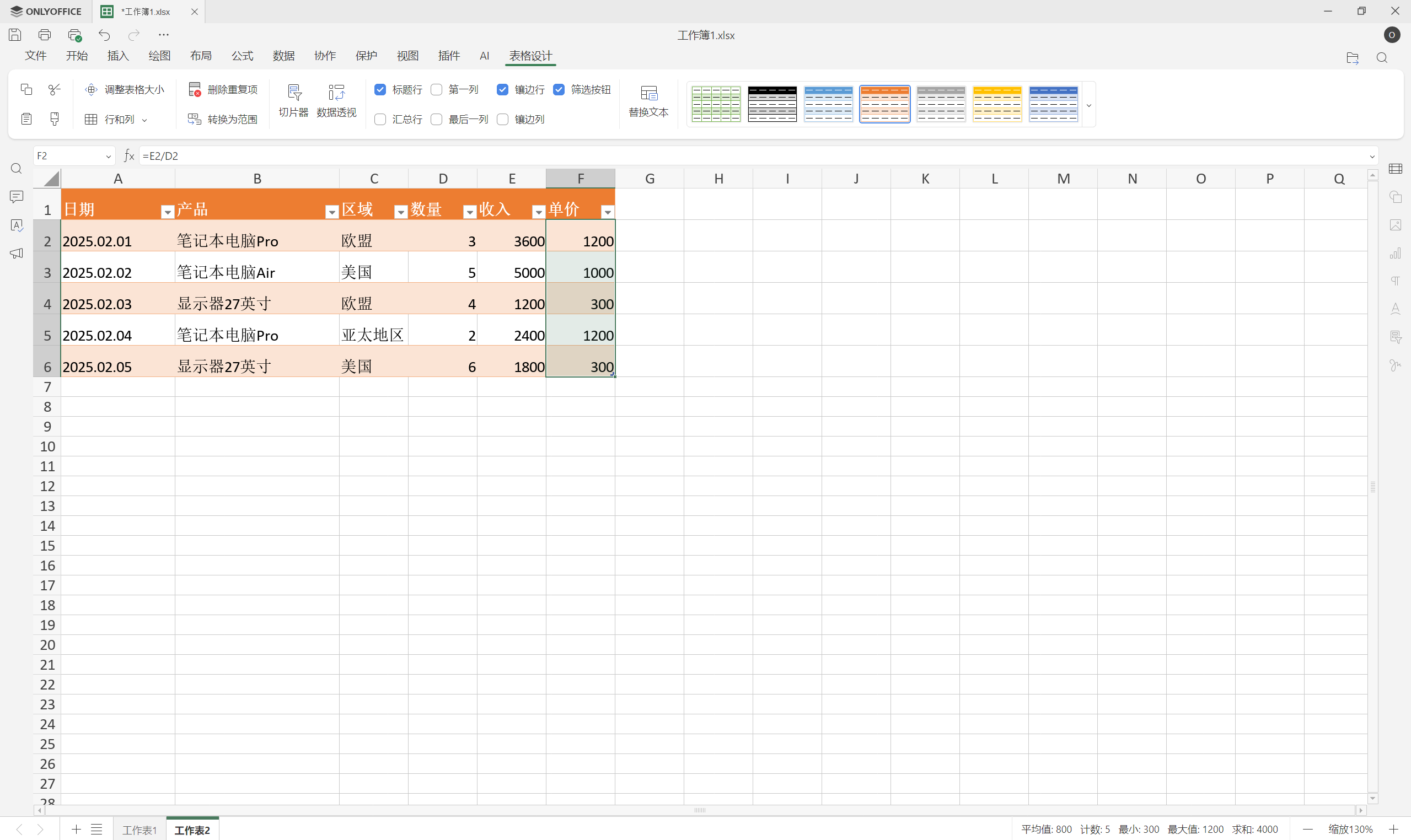Open the 产品 column filter dropdown
The width and height of the screenshot is (1411, 840).
coord(332,211)
